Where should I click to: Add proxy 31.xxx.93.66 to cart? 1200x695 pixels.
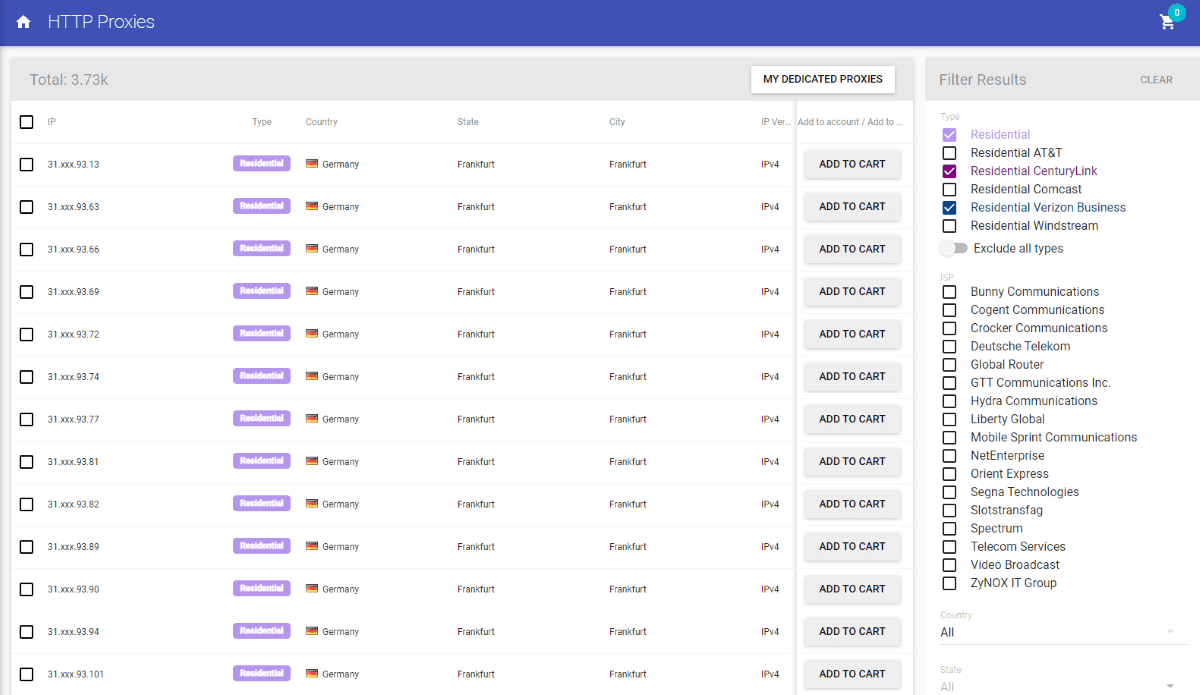852,249
